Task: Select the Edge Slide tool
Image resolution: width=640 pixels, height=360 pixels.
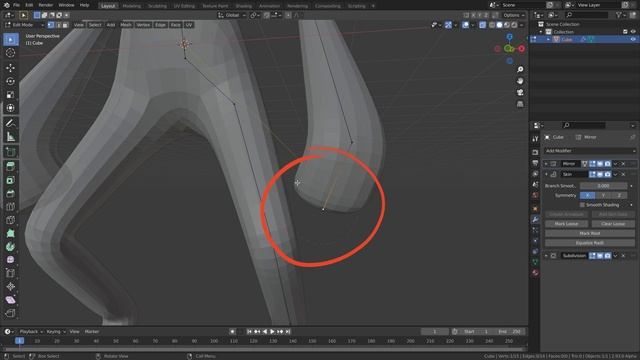Action: [11, 273]
